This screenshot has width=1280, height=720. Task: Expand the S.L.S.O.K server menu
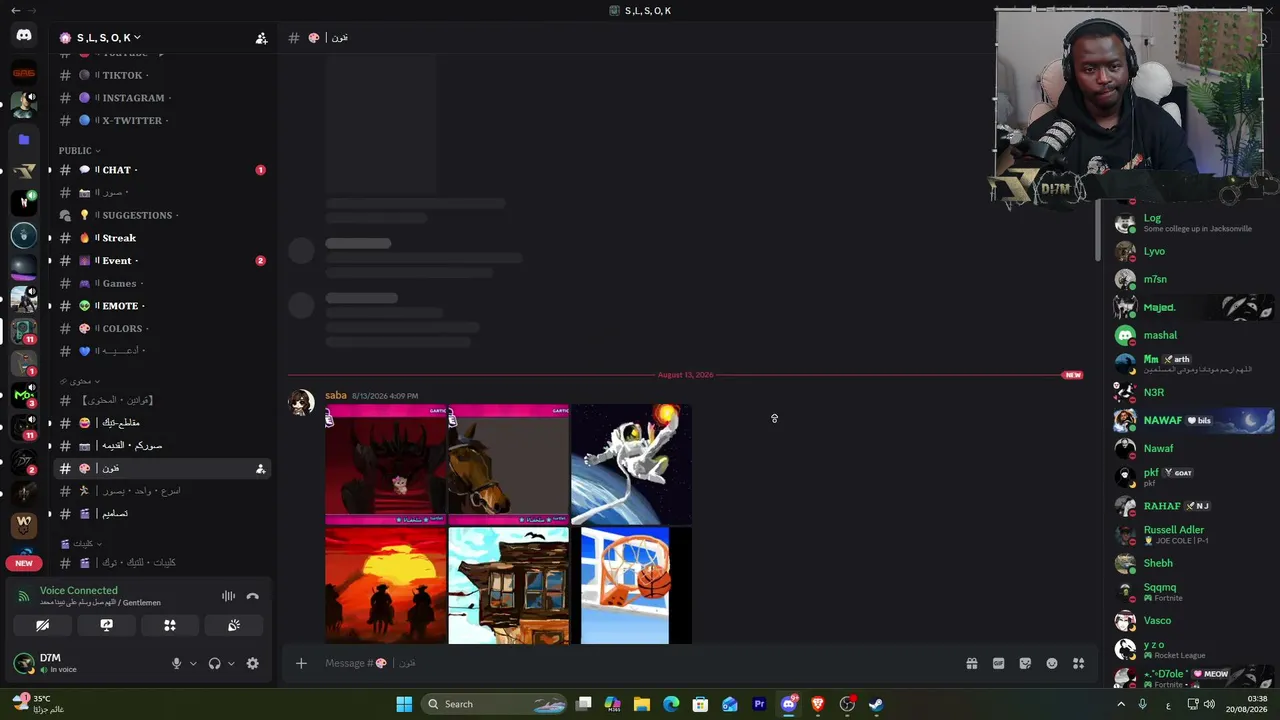click(x=108, y=38)
